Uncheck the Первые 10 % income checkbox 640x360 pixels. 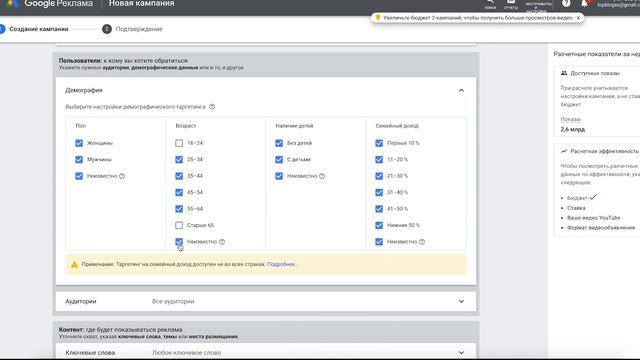click(x=379, y=143)
